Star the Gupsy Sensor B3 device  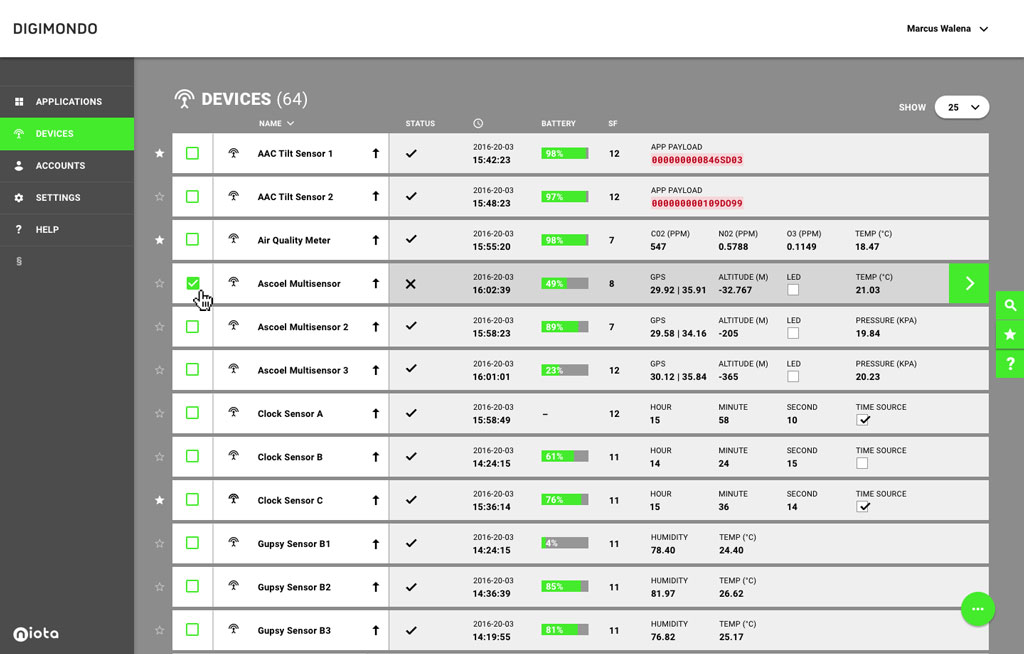[x=159, y=630]
